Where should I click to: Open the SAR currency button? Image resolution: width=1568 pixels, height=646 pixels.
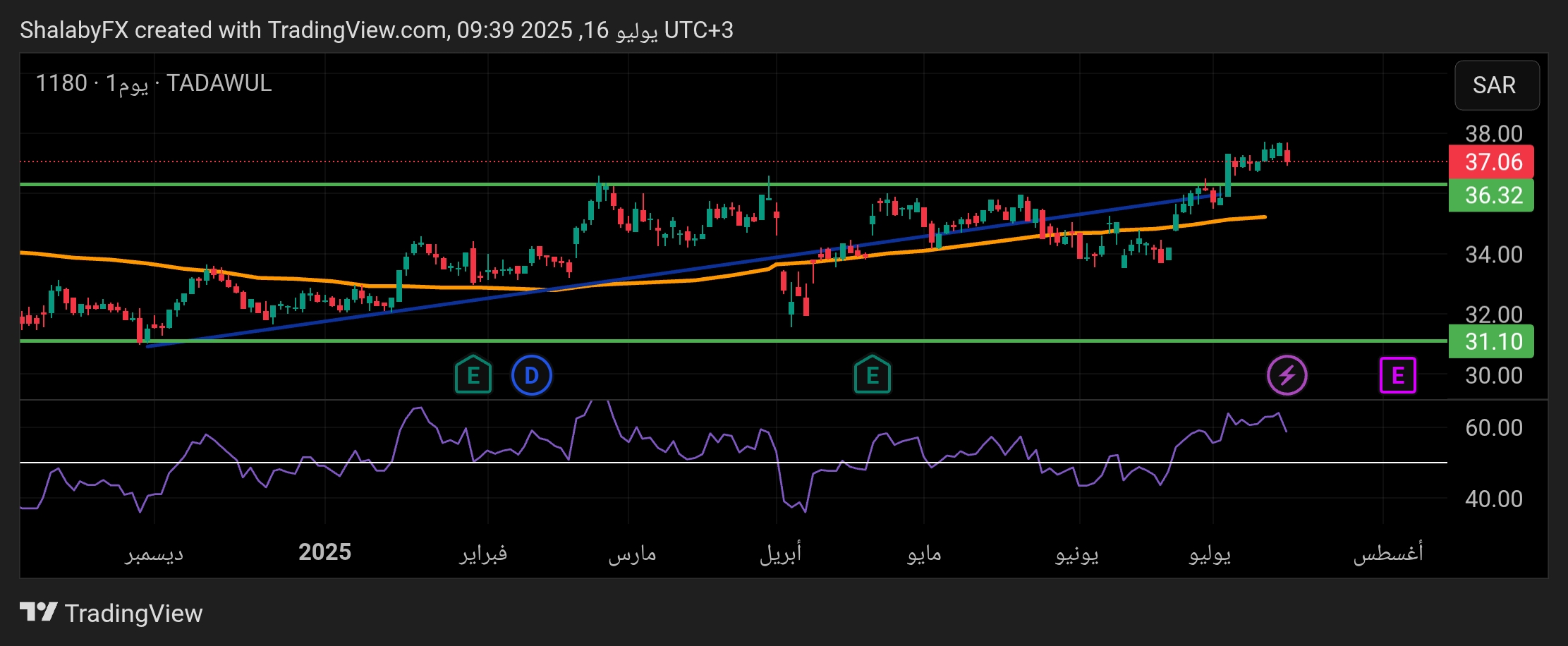[x=1497, y=85]
